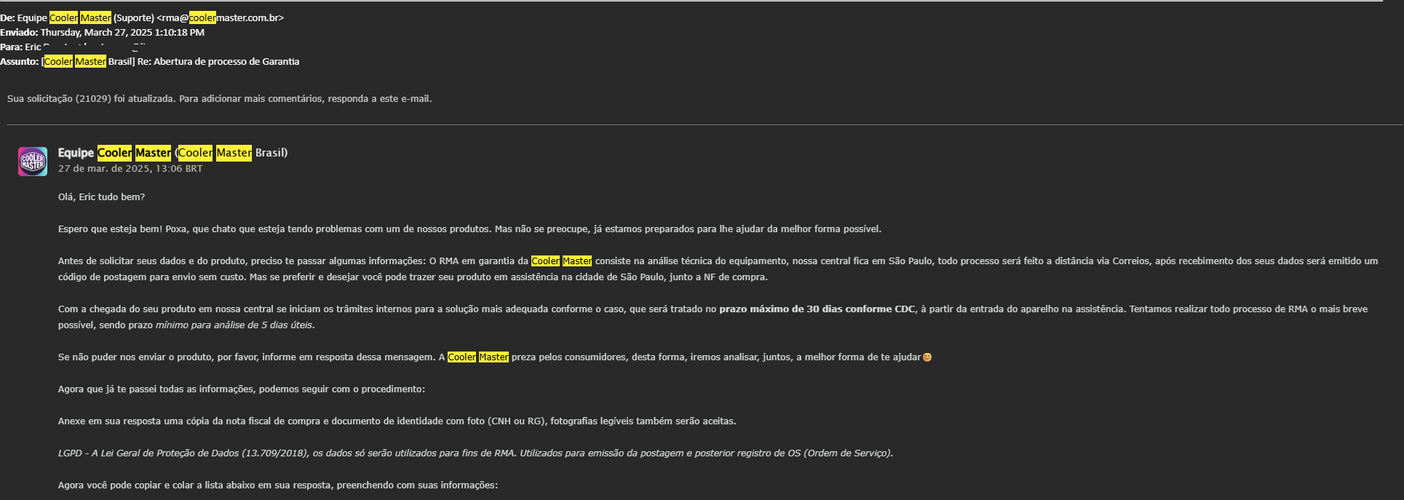
Task: Click the paragraph starting Se não puder nos enviar
Action: click(490, 357)
